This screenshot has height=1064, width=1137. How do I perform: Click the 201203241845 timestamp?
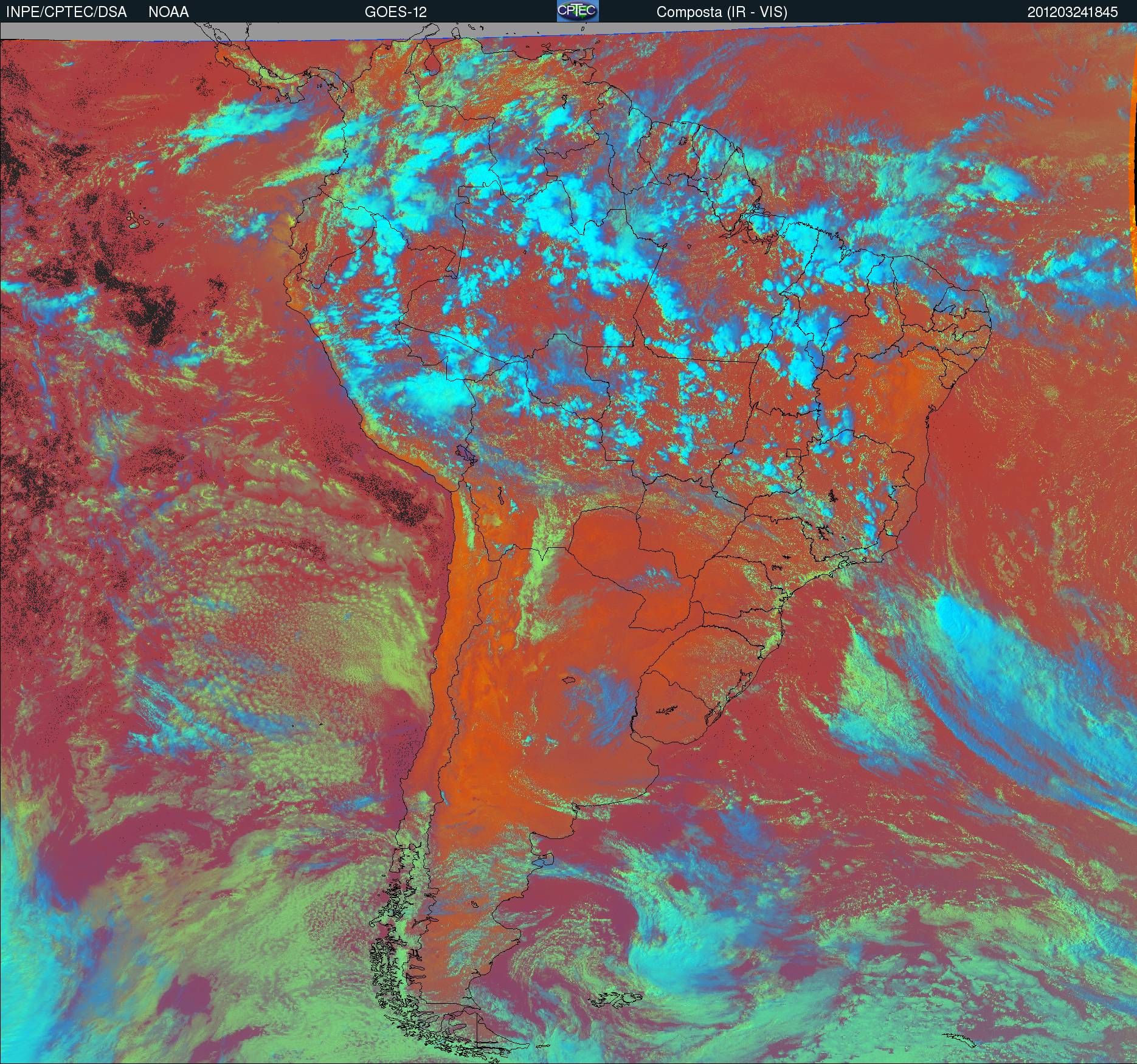[x=1073, y=12]
